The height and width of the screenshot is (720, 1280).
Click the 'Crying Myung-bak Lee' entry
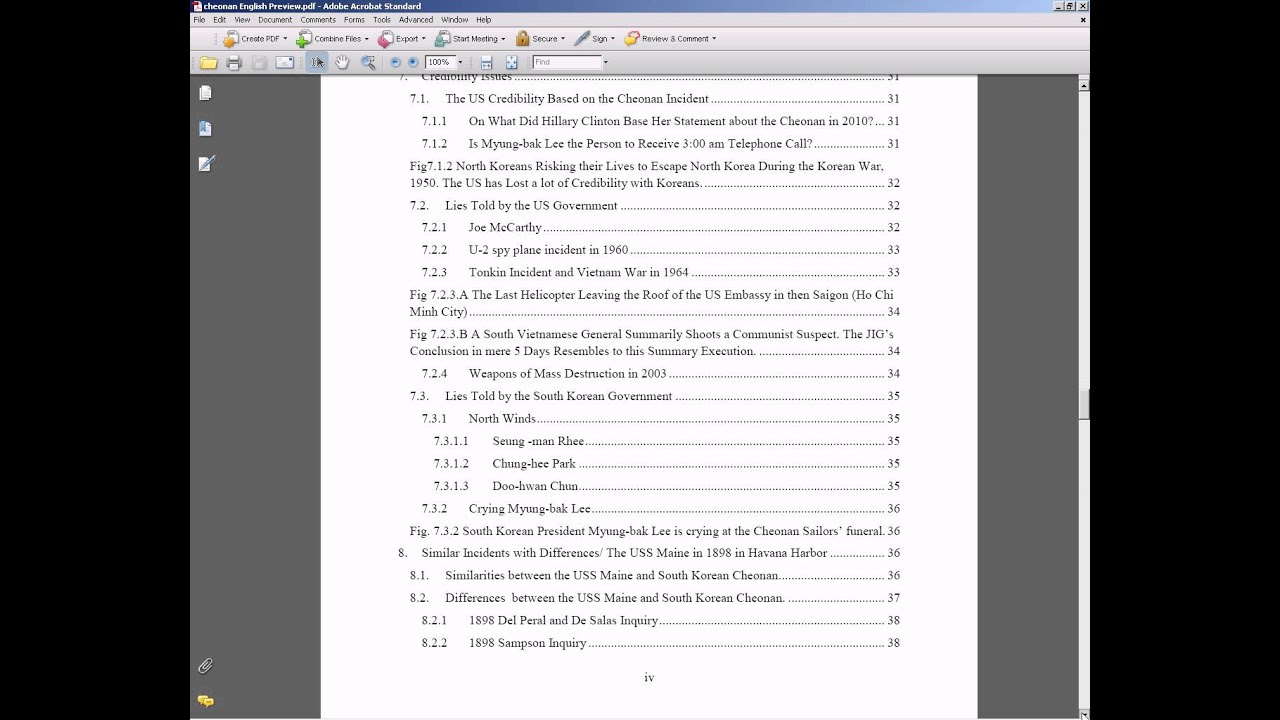pyautogui.click(x=530, y=509)
